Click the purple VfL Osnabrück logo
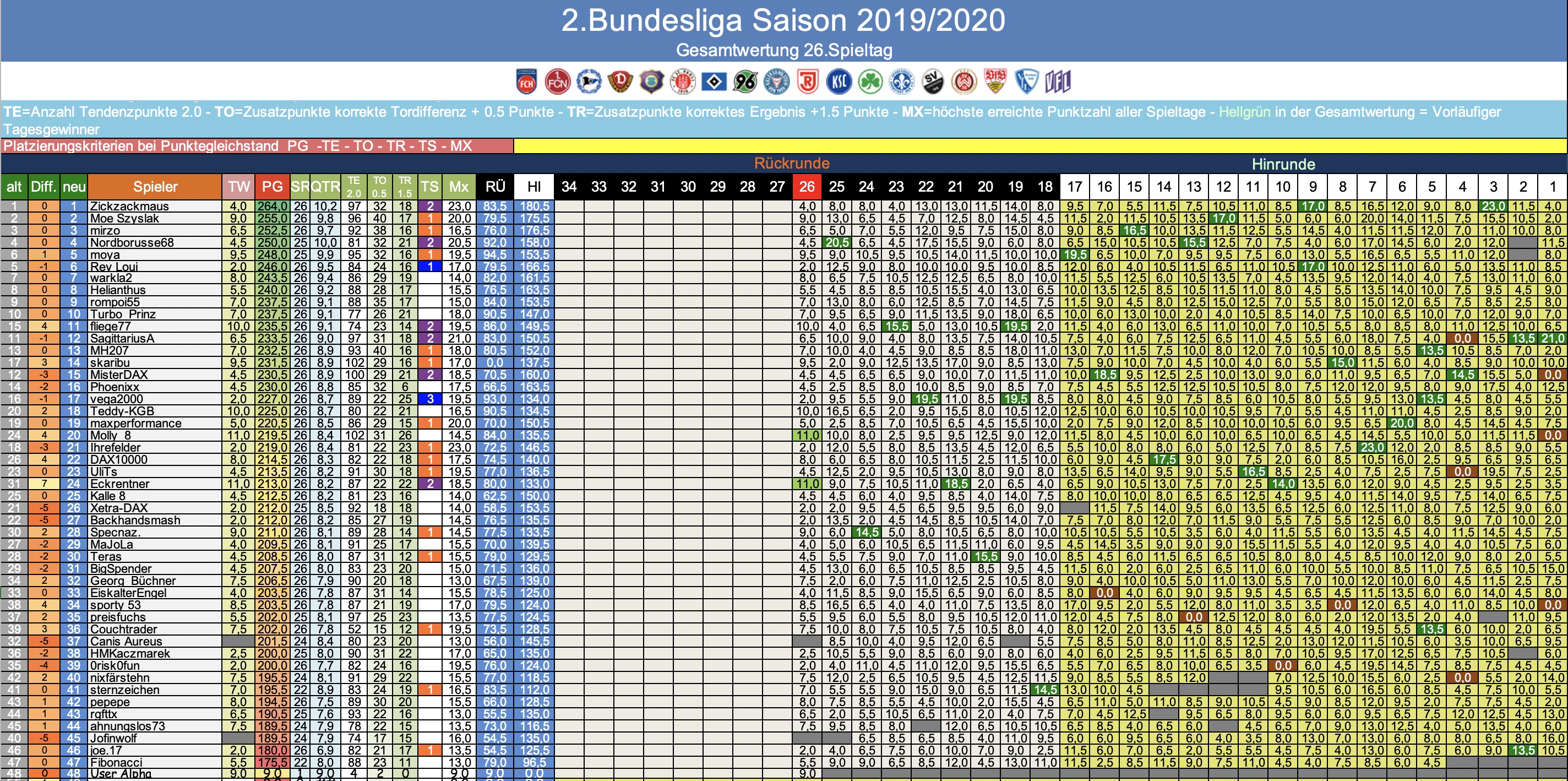The height and width of the screenshot is (781, 1568). pyautogui.click(x=1058, y=82)
